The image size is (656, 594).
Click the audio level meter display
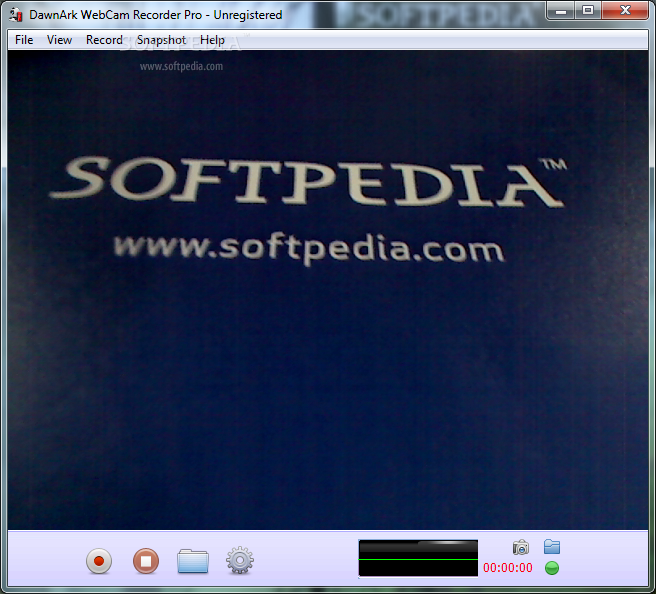pos(418,558)
